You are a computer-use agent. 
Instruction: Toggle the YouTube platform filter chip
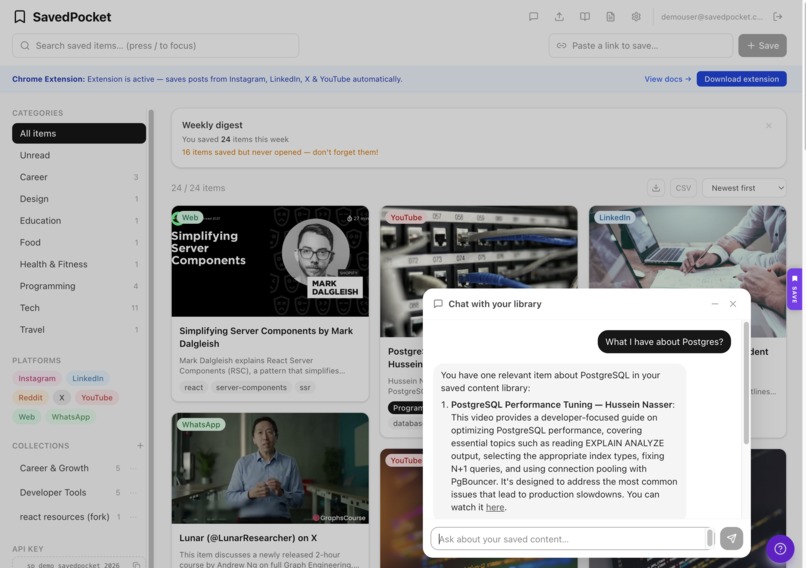97,397
